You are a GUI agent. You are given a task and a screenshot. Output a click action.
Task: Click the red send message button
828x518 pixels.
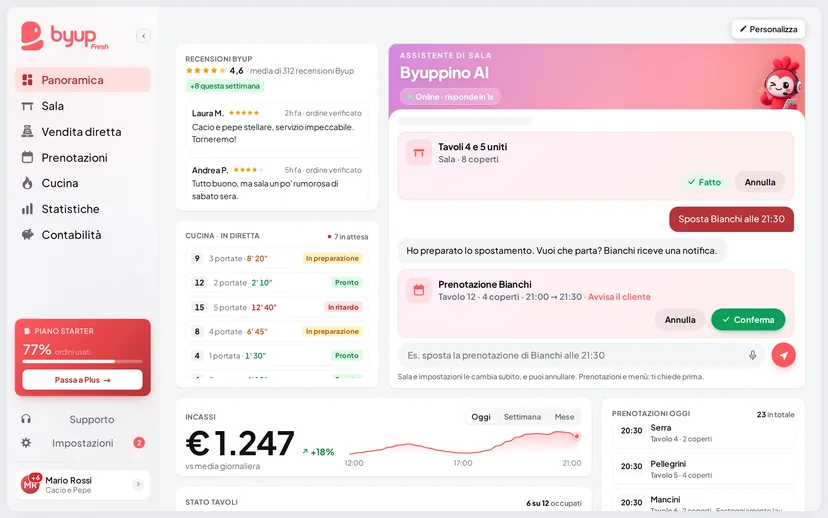tap(784, 355)
